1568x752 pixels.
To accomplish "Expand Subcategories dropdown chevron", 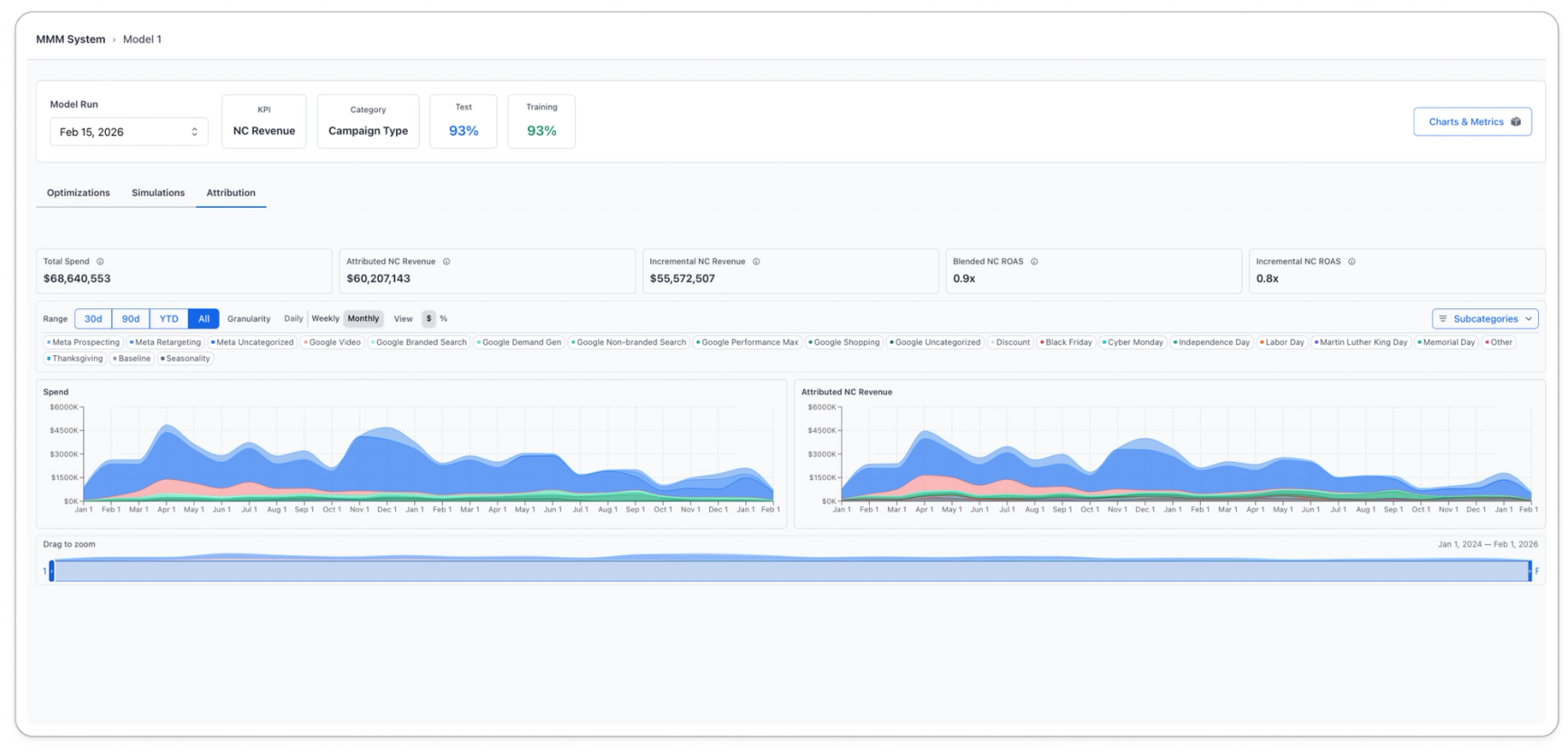I will 1529,319.
